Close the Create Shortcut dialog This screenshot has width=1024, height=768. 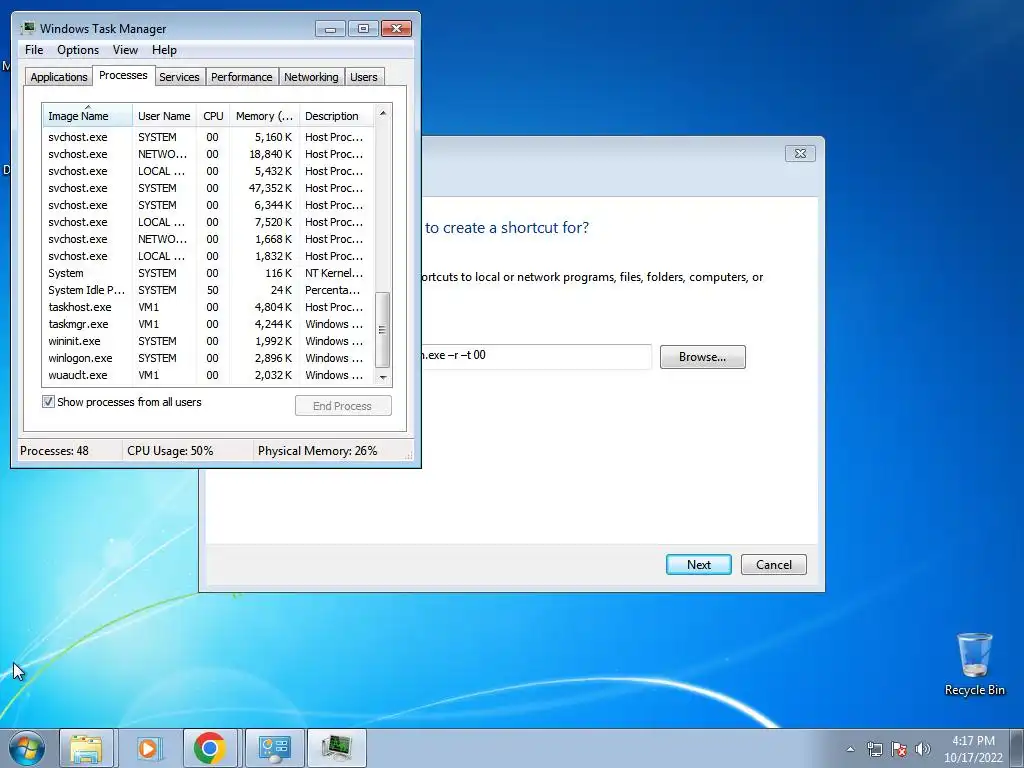[x=800, y=153]
